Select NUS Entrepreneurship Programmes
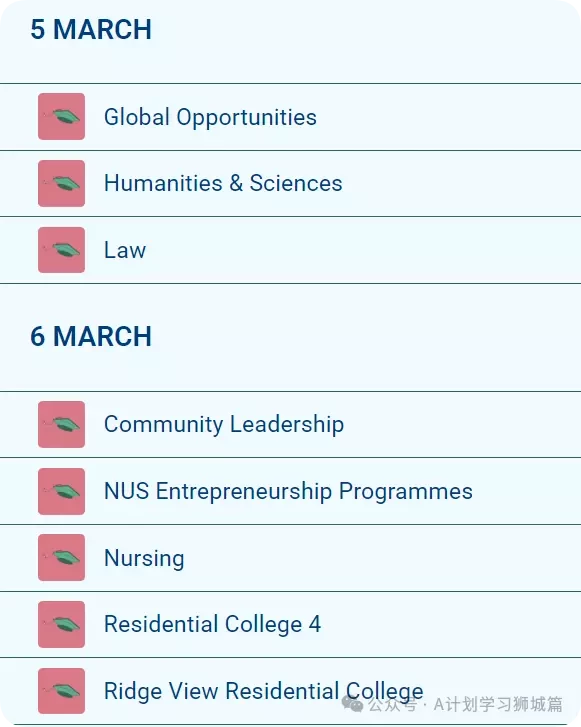This screenshot has width=581, height=727. 290,491
